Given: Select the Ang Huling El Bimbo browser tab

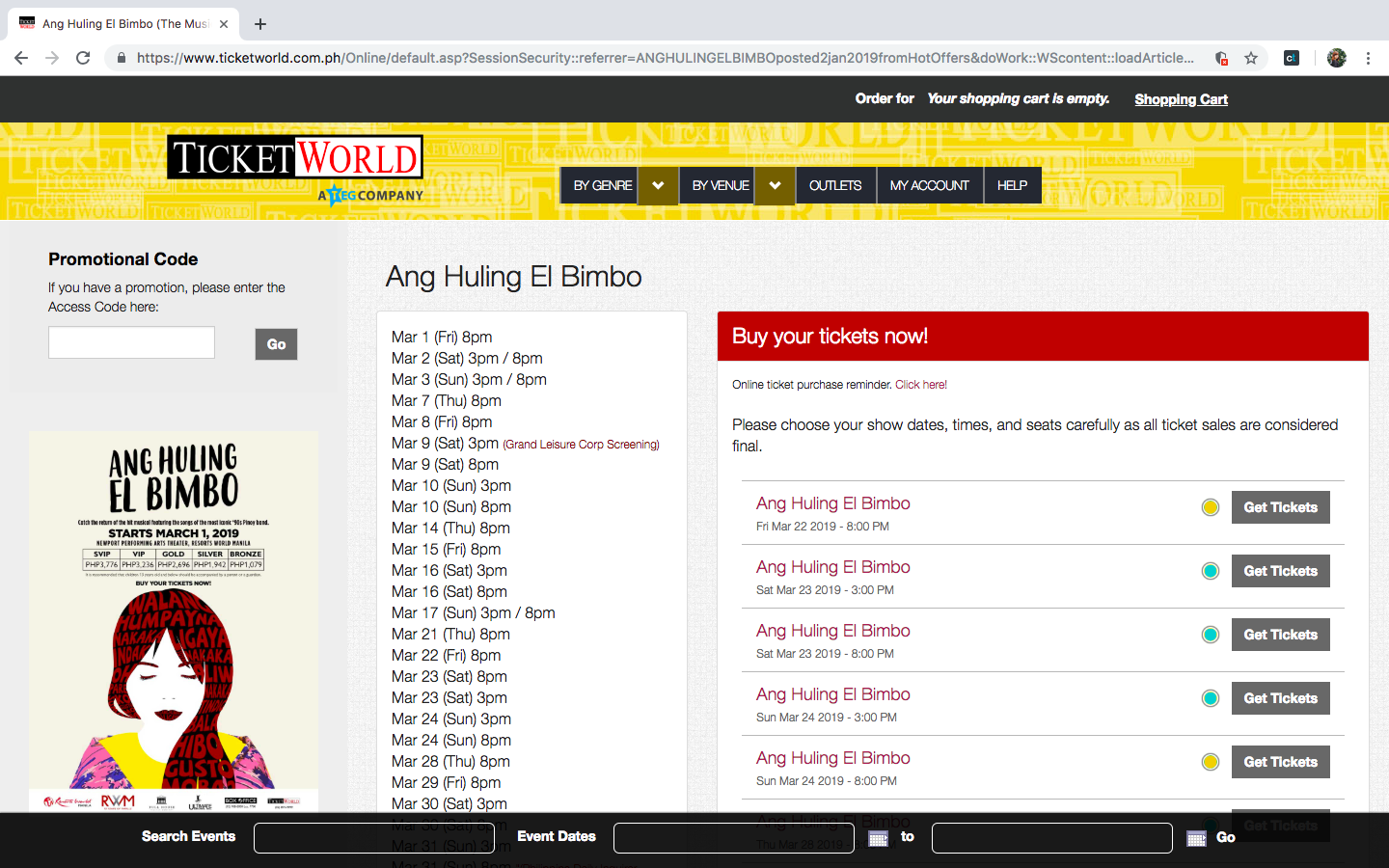Looking at the screenshot, I should click(x=123, y=24).
